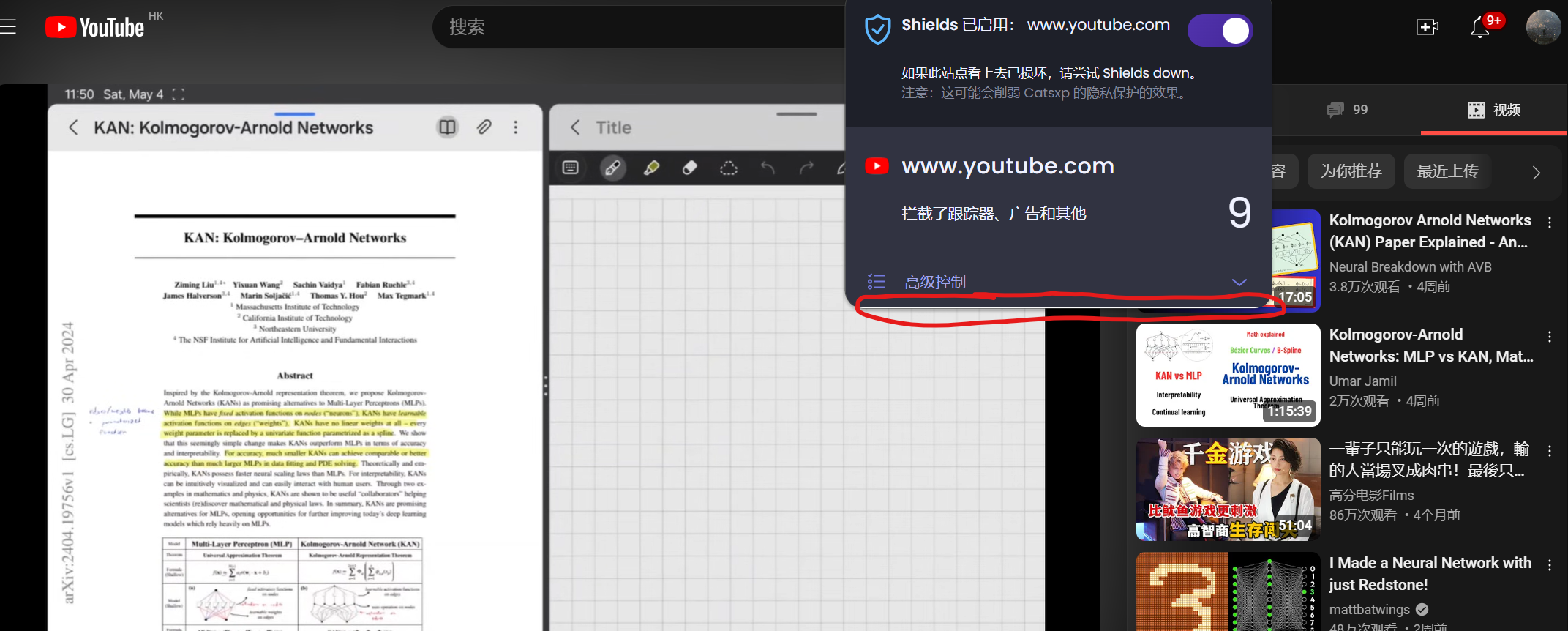Click the Abstract heading in the paper
1568x631 pixels.
(295, 376)
